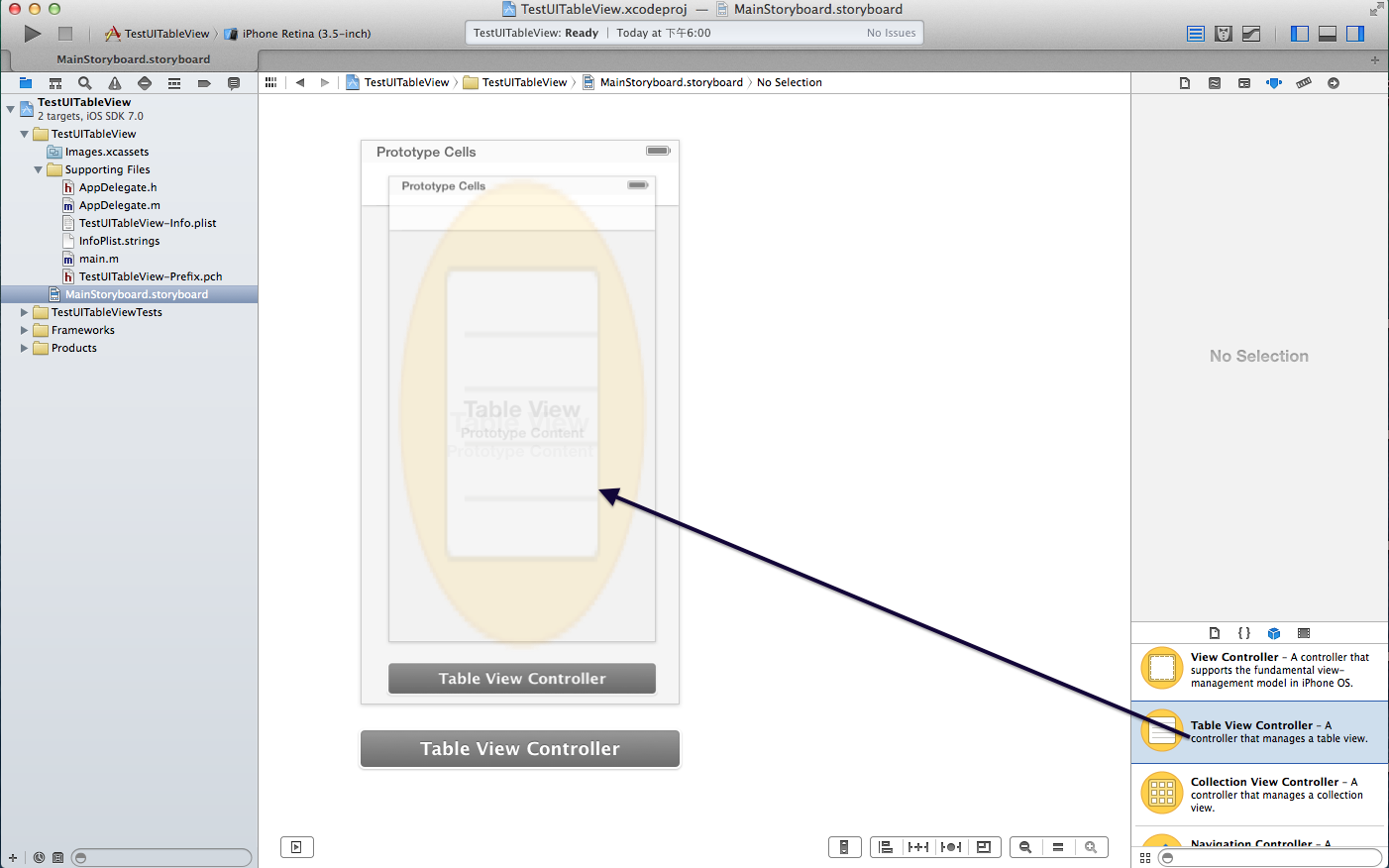This screenshot has width=1389, height=868.
Task: Choose the iPhone Retina (3.5-inch) destination
Action: point(297,34)
